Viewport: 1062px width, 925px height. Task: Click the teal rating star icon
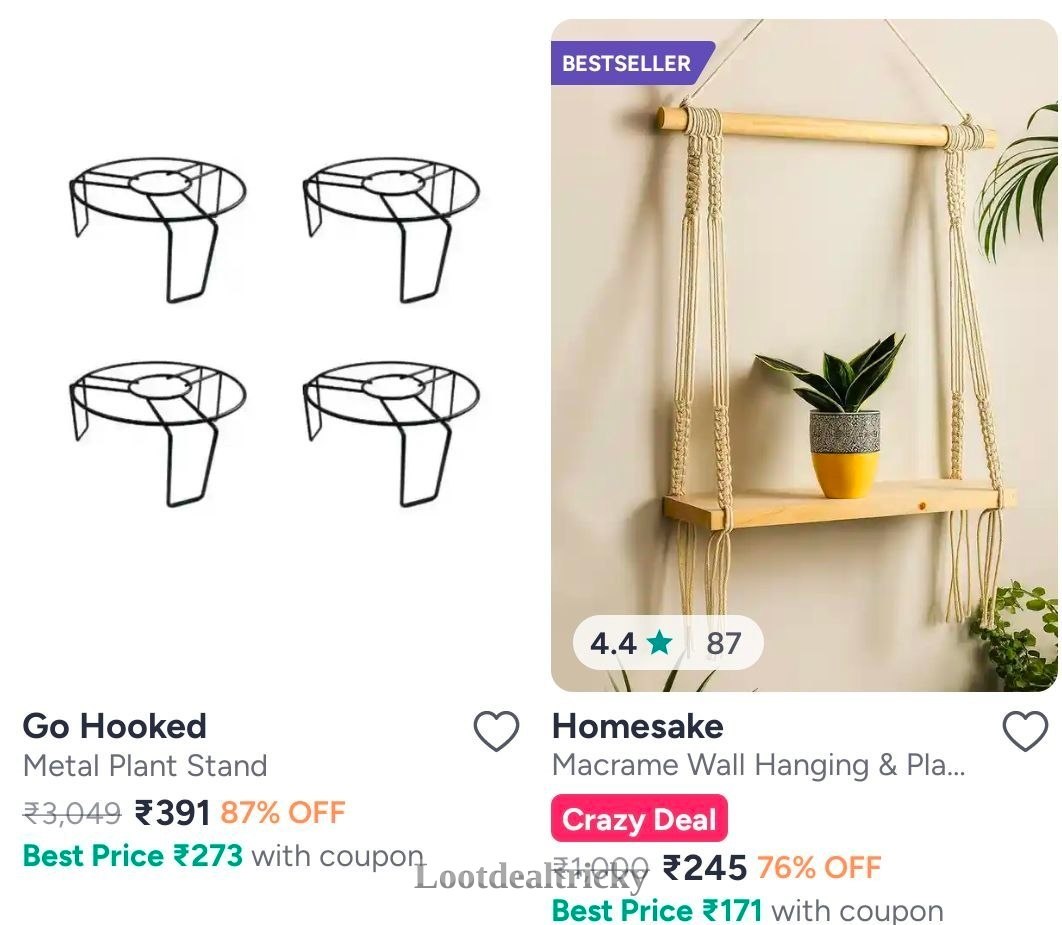click(x=659, y=642)
